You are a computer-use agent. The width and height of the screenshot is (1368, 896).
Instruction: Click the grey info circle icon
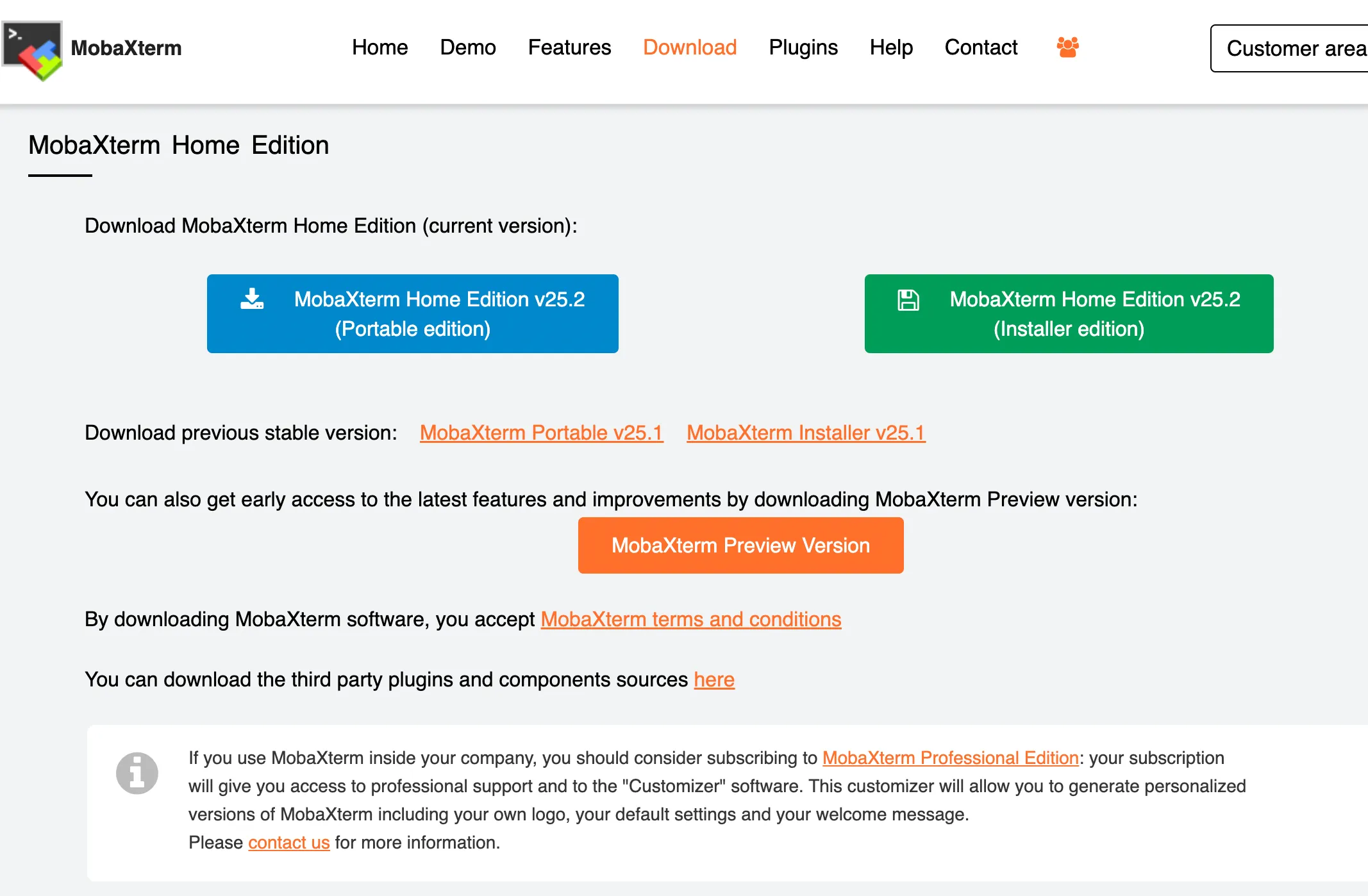pos(137,773)
